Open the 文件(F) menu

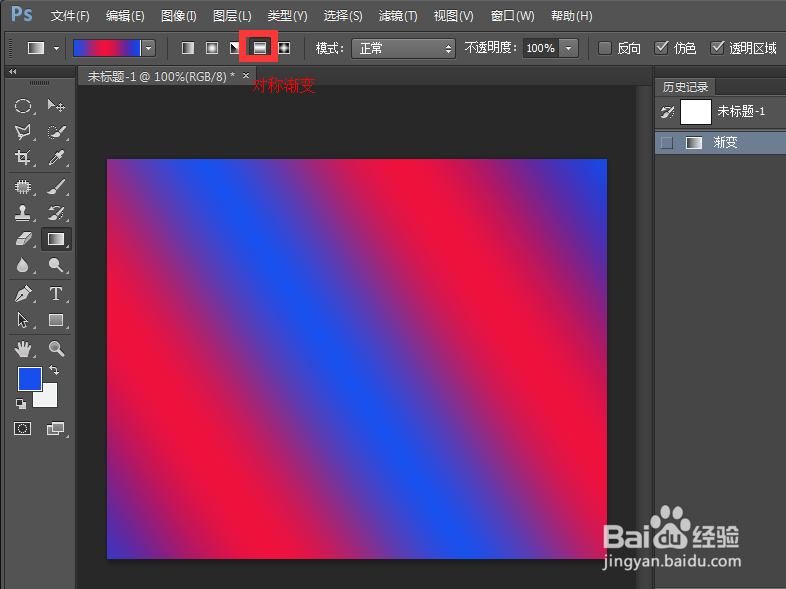click(70, 16)
